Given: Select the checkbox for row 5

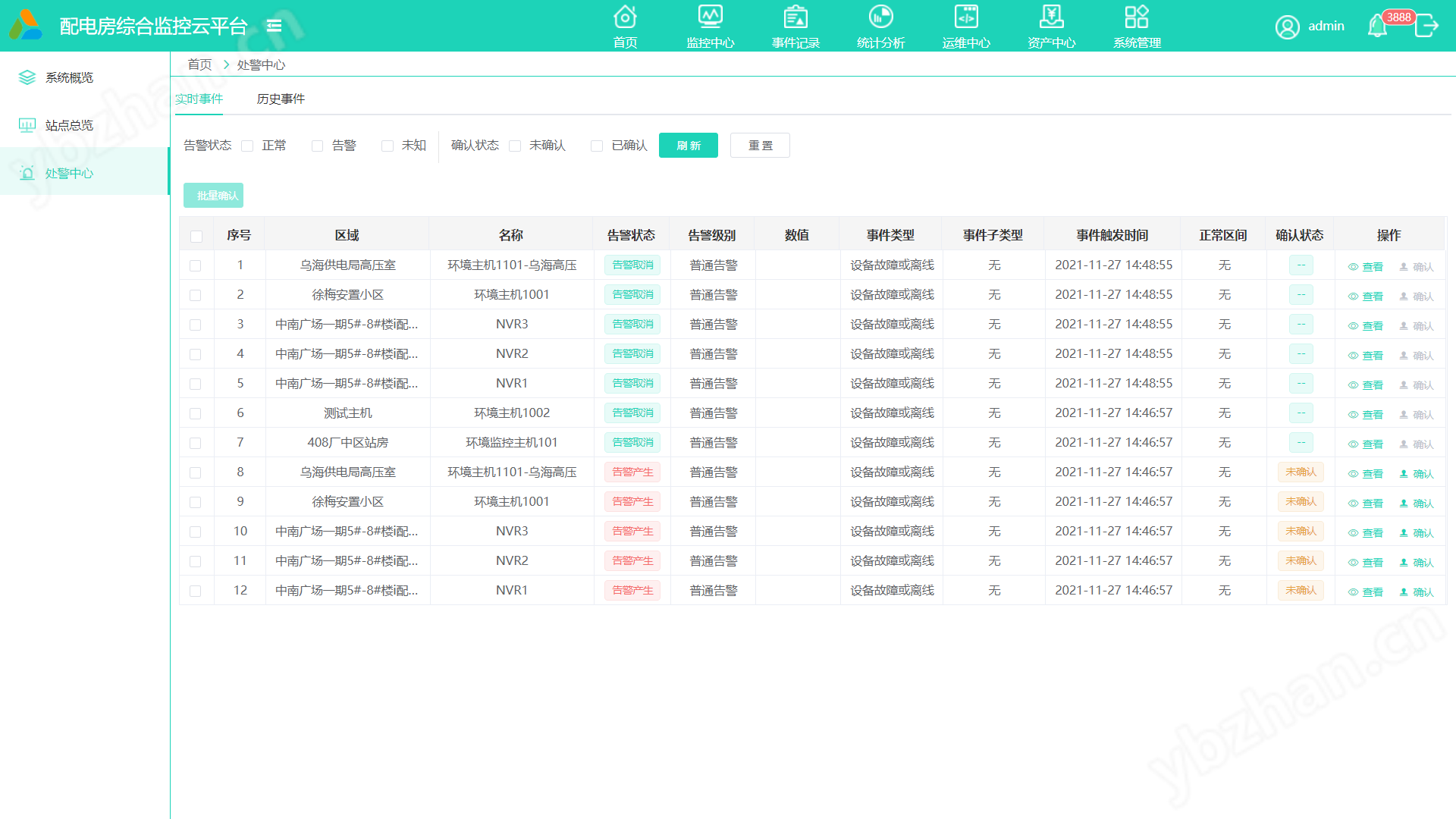Looking at the screenshot, I should [196, 384].
